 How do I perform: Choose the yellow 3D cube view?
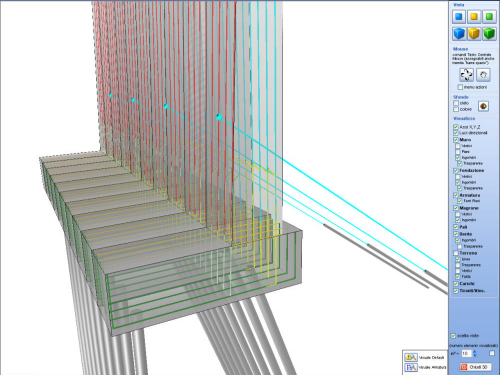coord(474,33)
